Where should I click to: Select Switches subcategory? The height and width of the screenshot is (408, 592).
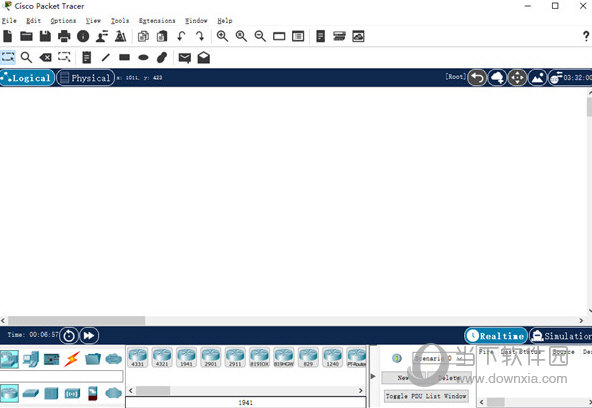coord(31,393)
